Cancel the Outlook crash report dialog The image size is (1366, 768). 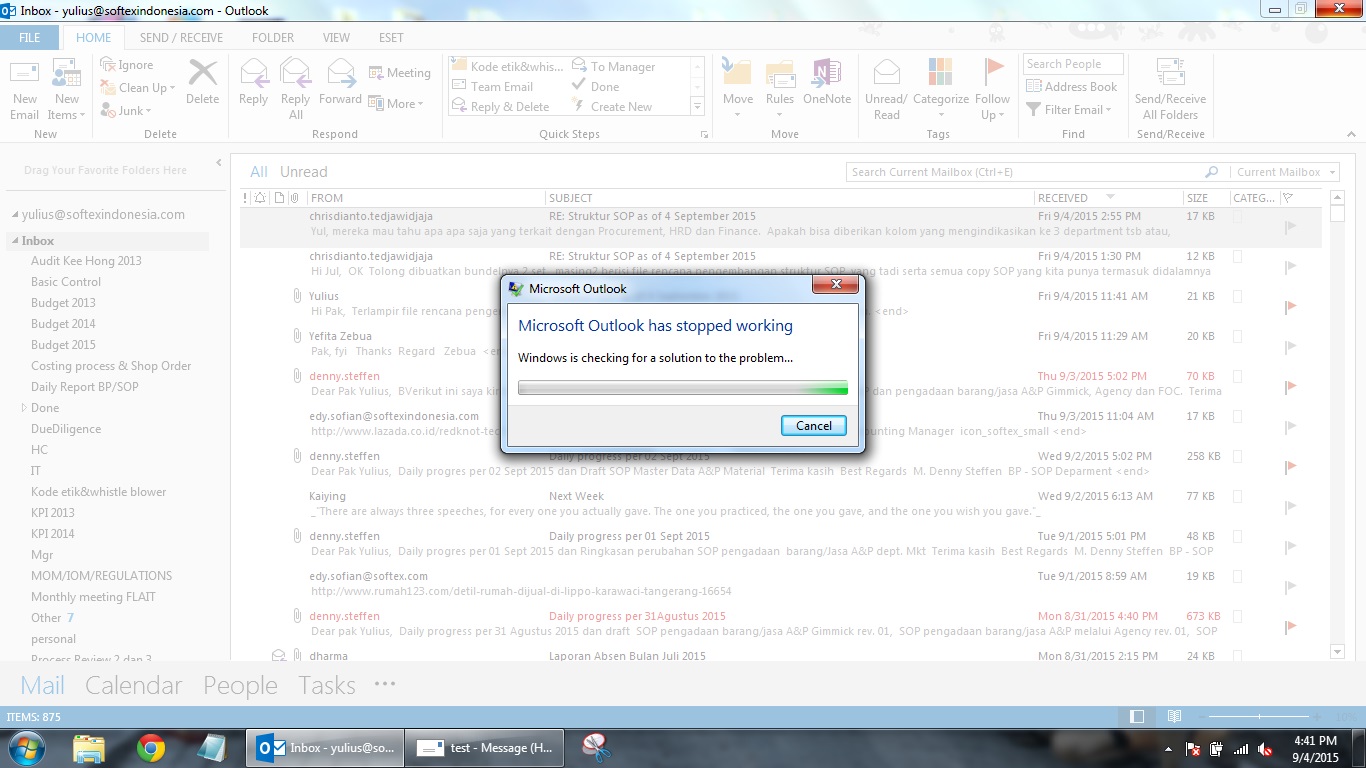pyautogui.click(x=813, y=425)
